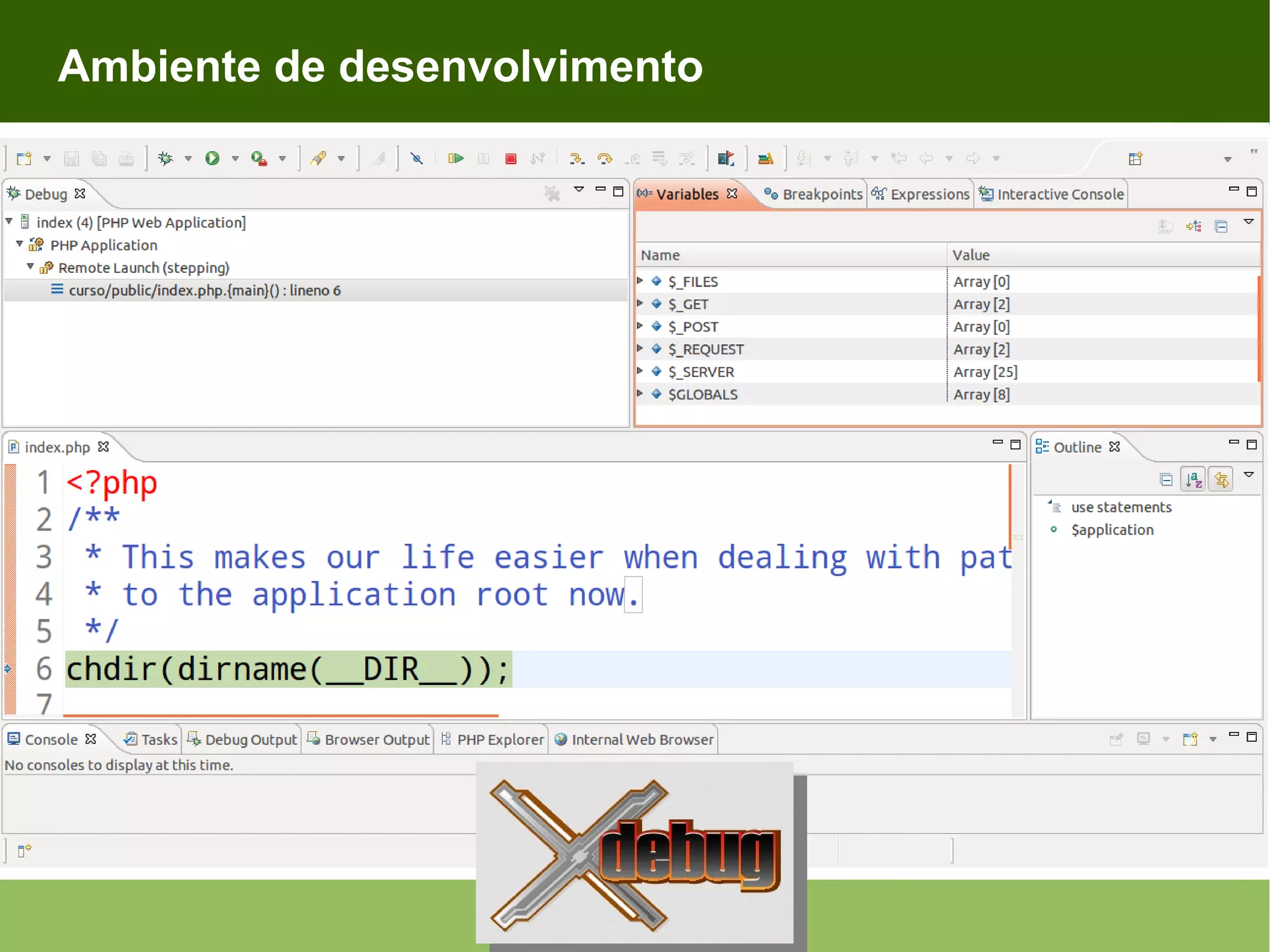Click the Open Perspective icon
1270x952 pixels.
pyautogui.click(x=1135, y=159)
